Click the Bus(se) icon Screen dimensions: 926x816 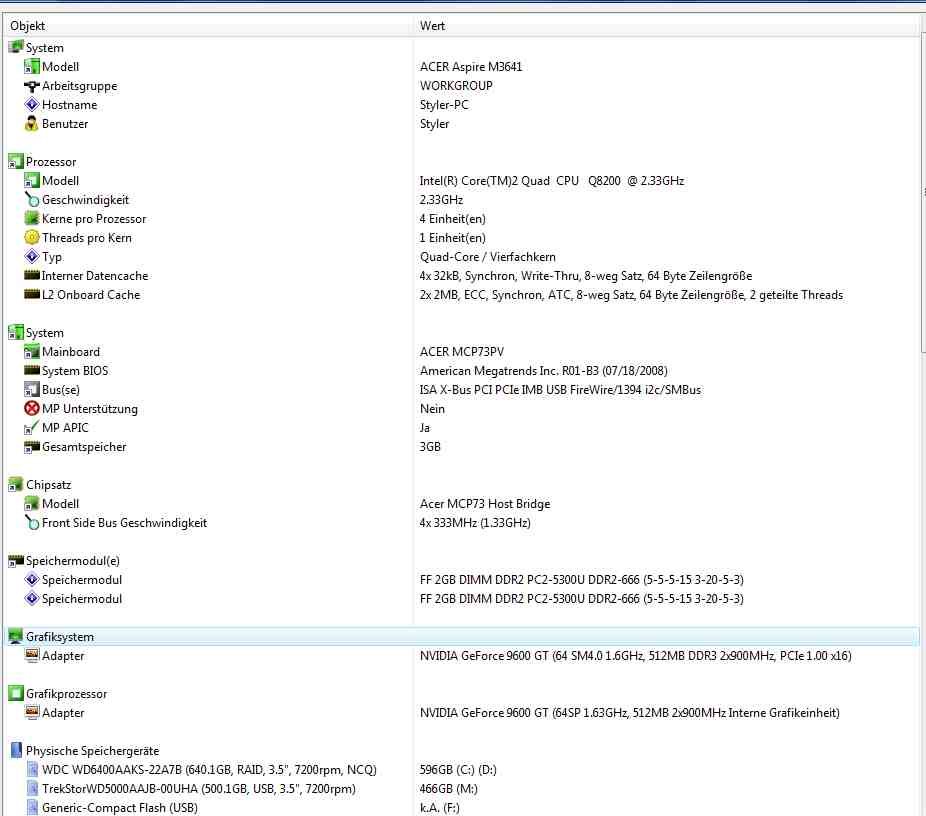tap(32, 389)
